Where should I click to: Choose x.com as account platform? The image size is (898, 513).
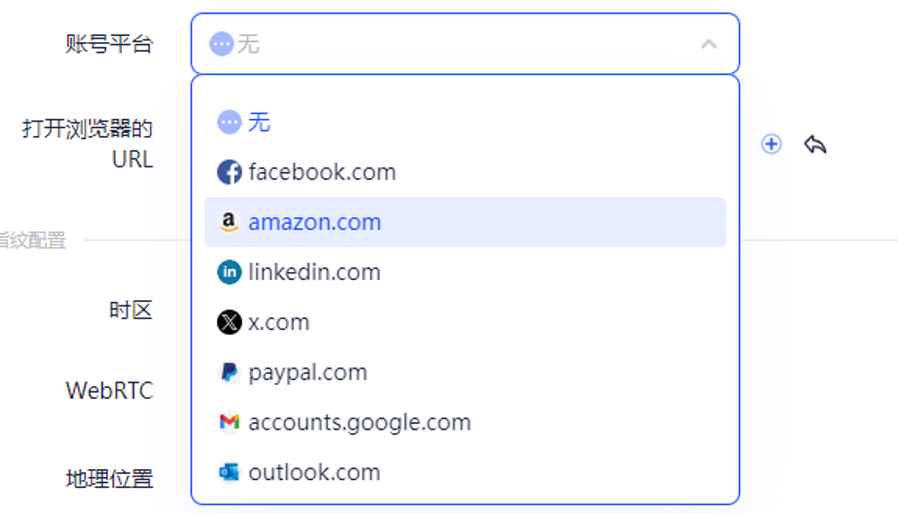pos(465,322)
